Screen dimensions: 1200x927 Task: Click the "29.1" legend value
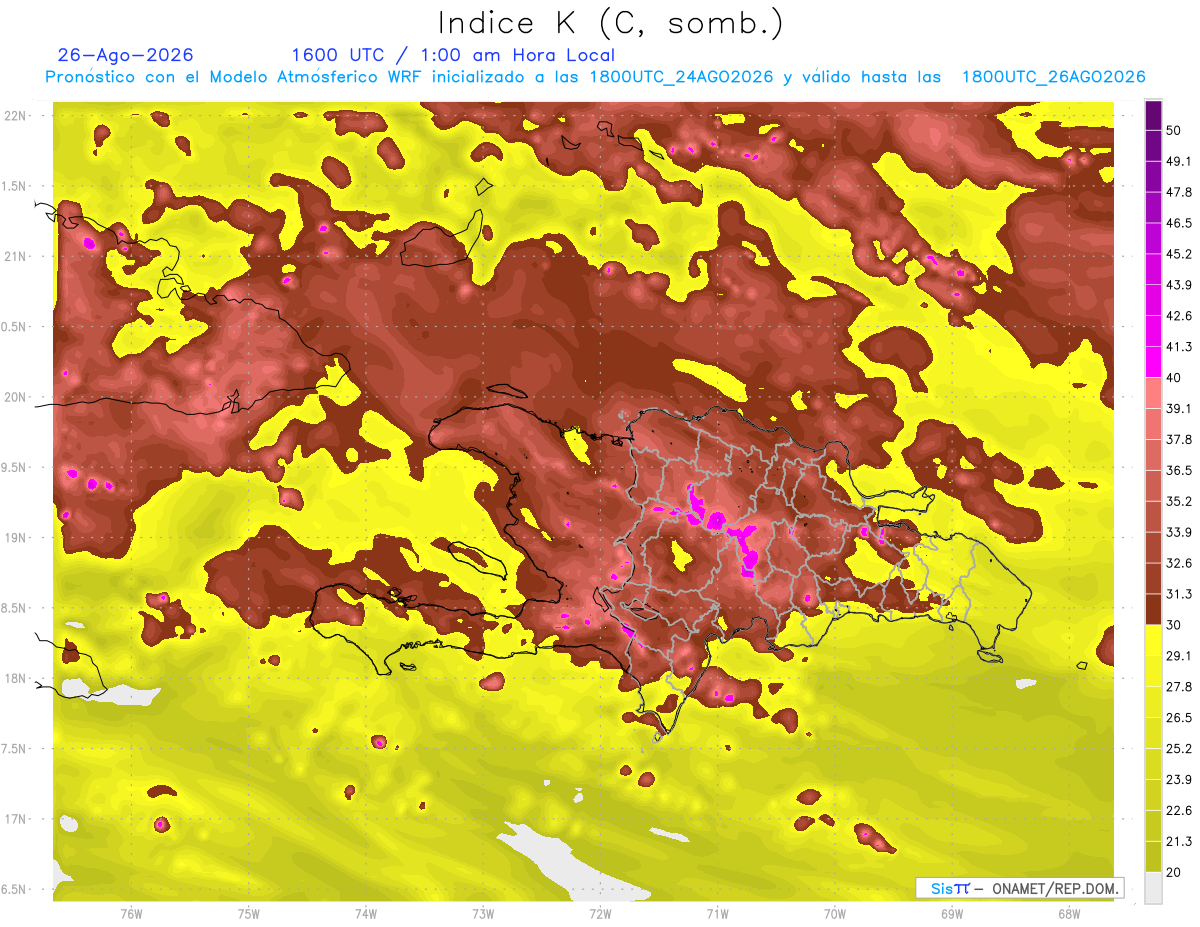click(1178, 655)
